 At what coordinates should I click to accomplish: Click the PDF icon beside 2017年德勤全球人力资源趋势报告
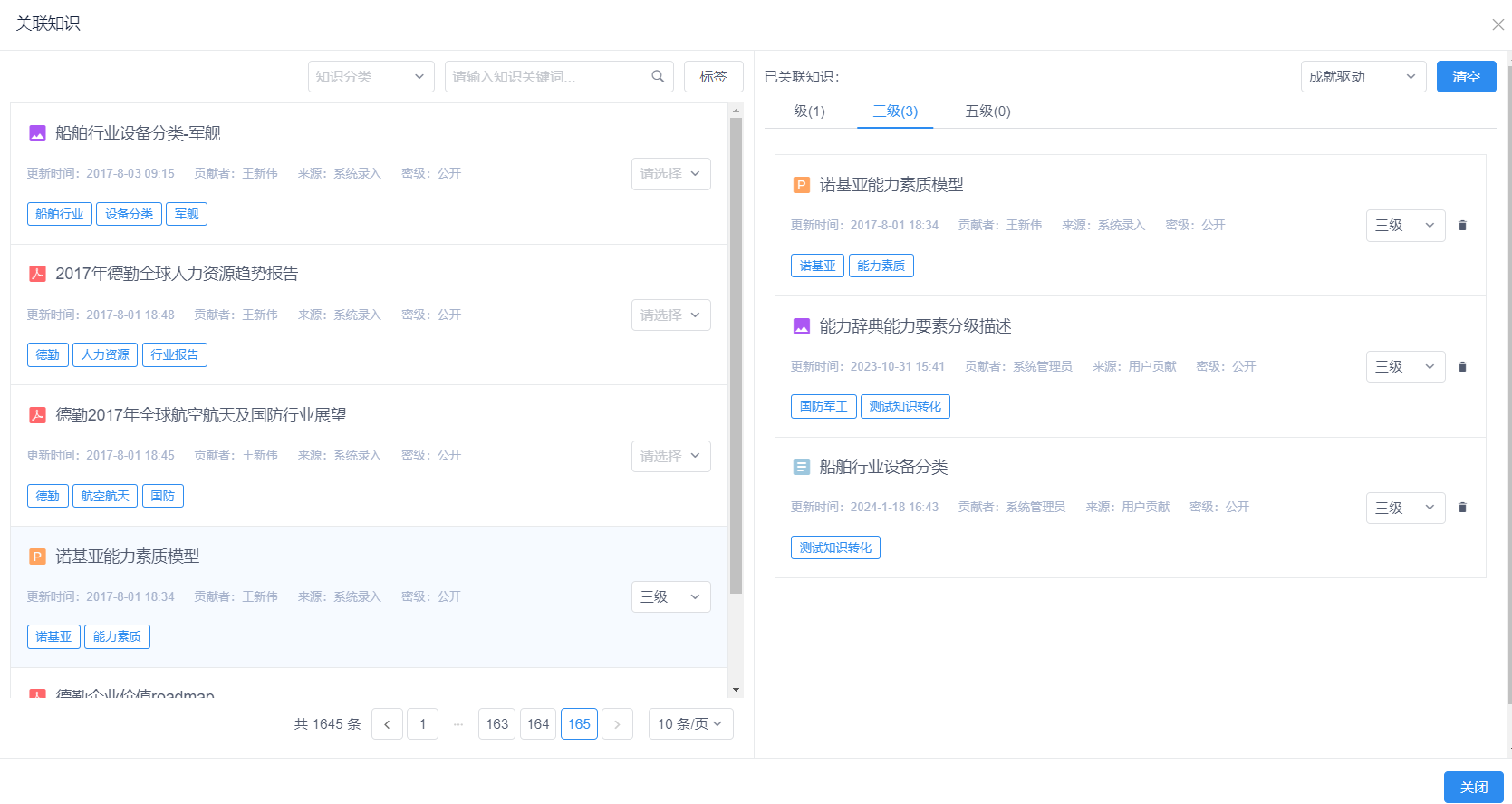click(37, 274)
